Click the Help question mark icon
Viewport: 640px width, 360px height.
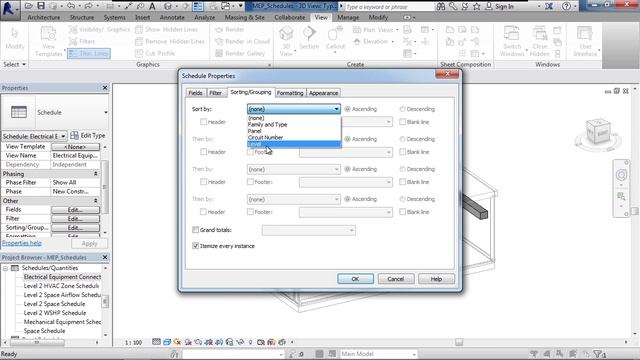pos(566,6)
